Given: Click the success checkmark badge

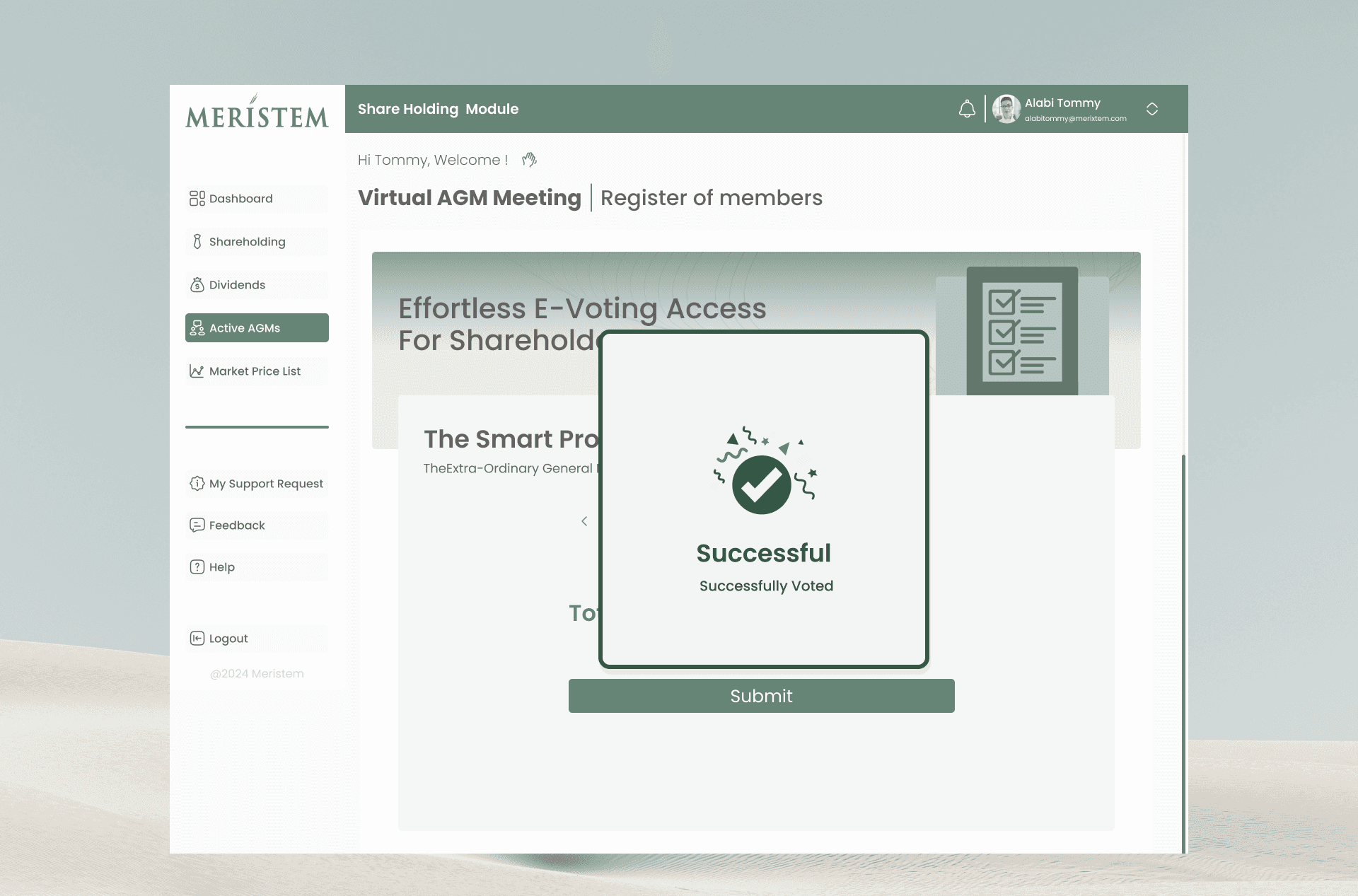Looking at the screenshot, I should [762, 484].
